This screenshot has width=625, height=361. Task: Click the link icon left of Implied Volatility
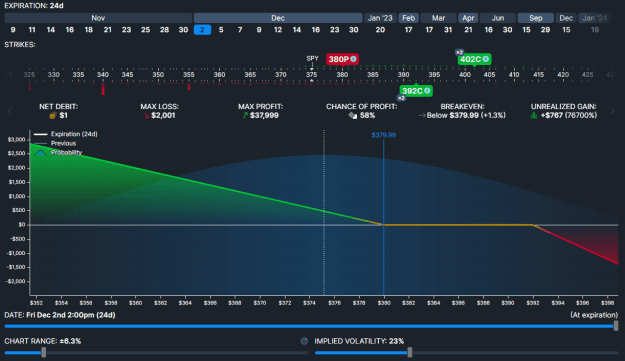(x=304, y=341)
